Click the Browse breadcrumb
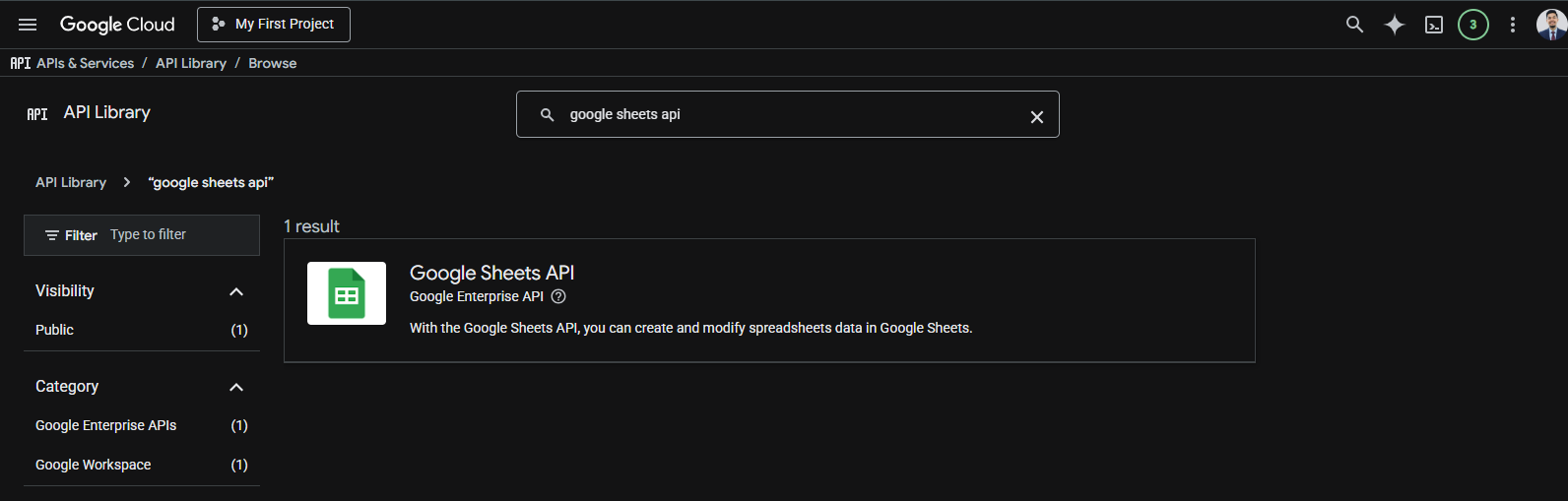1568x501 pixels. (x=272, y=63)
